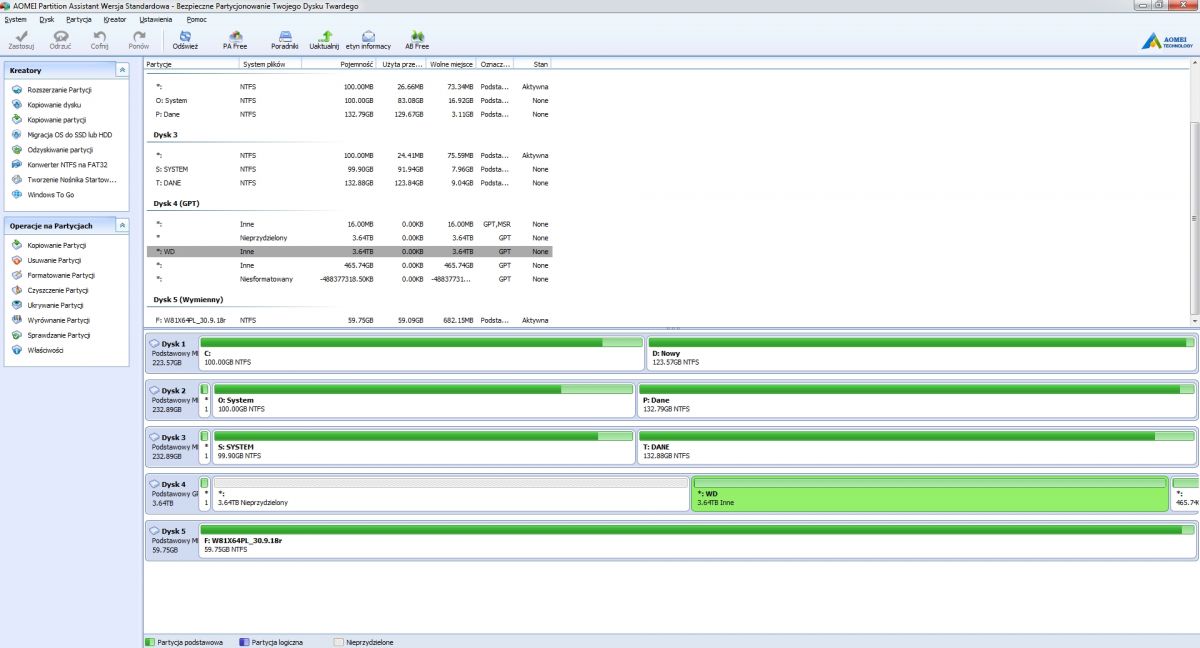Screen dimensions: 1200x648
Task: Sort the list by the Pojemność column header
Action: [x=339, y=64]
